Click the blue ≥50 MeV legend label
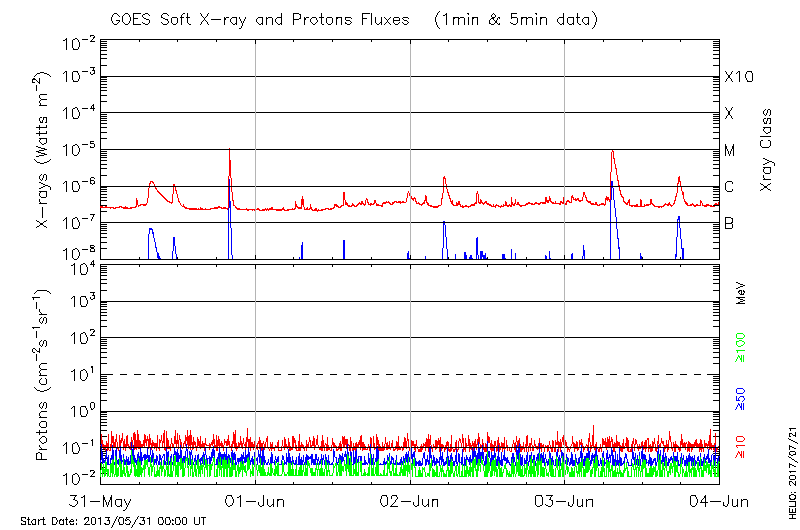This screenshot has width=800, height=530. tap(741, 400)
